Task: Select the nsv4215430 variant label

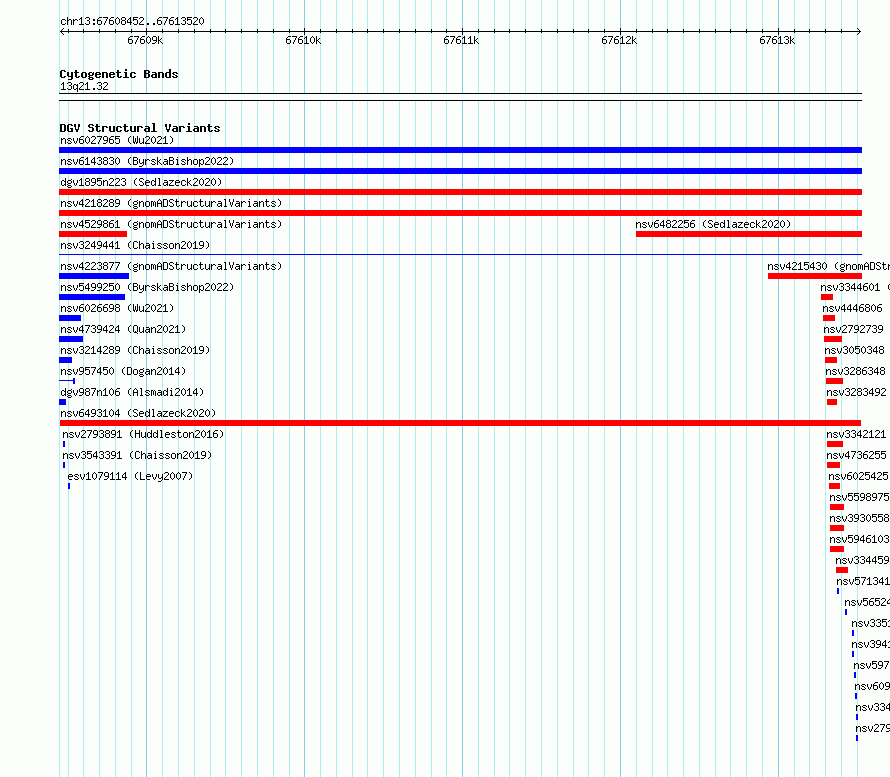Action: coord(828,266)
